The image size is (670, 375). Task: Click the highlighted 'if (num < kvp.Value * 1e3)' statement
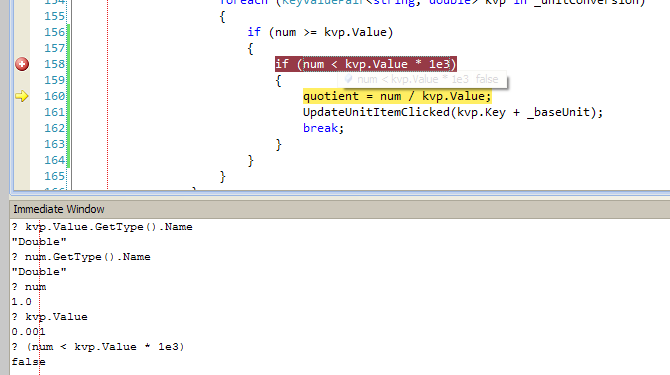pyautogui.click(x=366, y=64)
